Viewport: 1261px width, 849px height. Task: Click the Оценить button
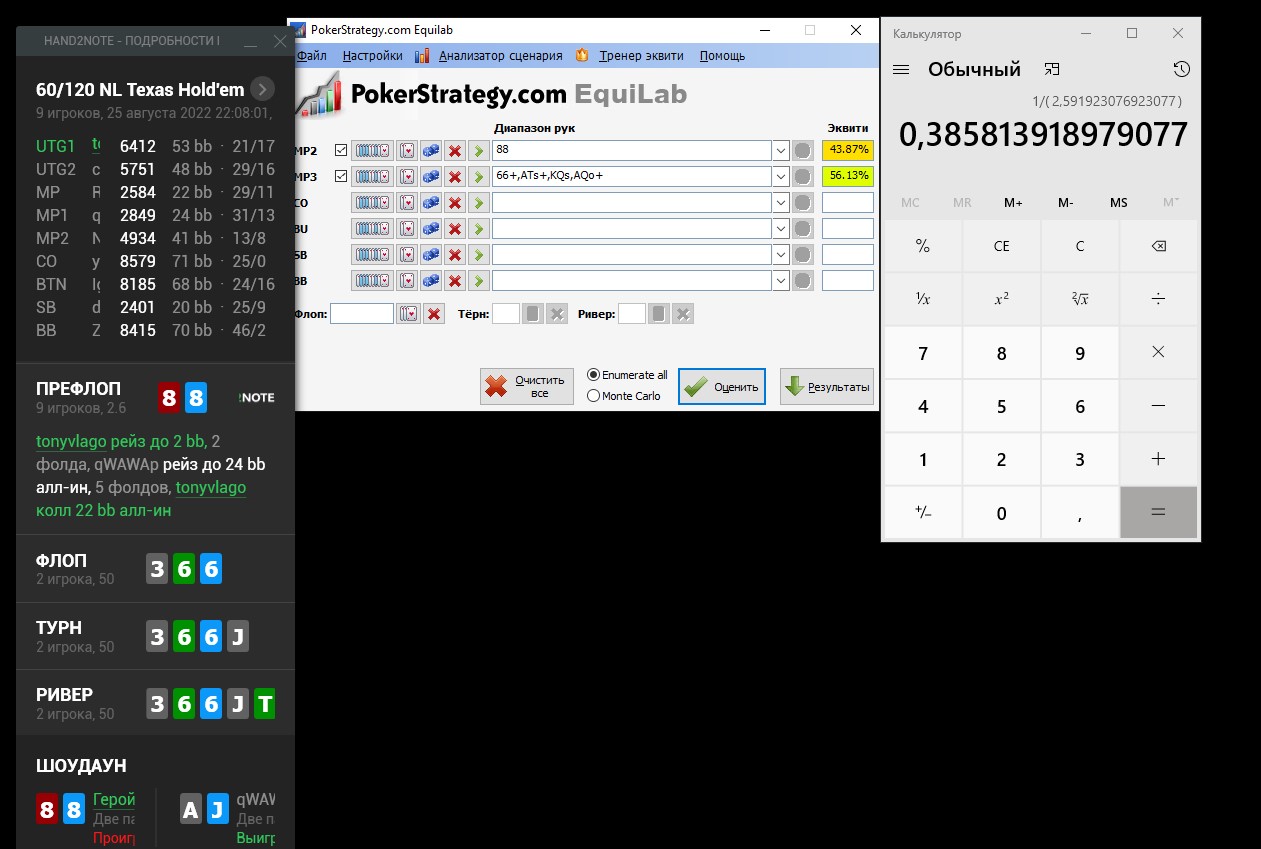[722, 386]
